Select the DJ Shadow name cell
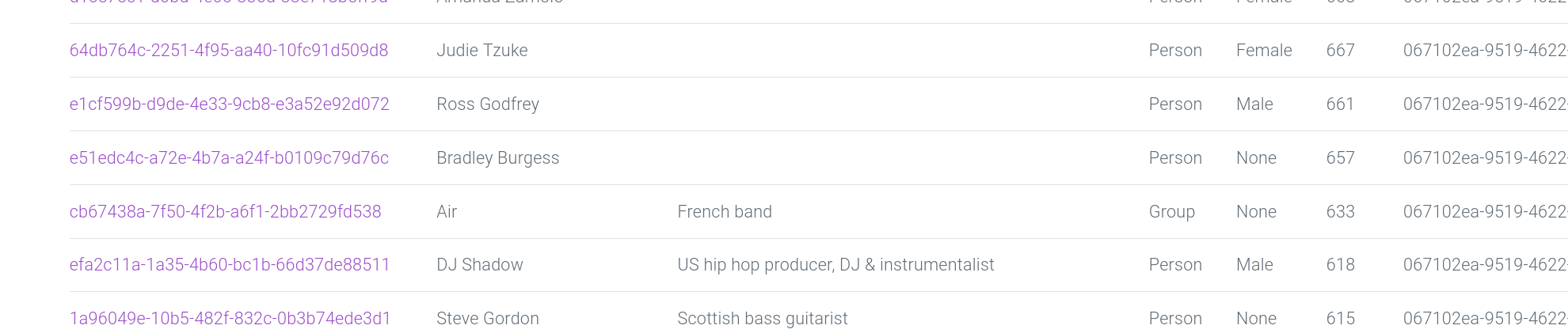 (480, 265)
